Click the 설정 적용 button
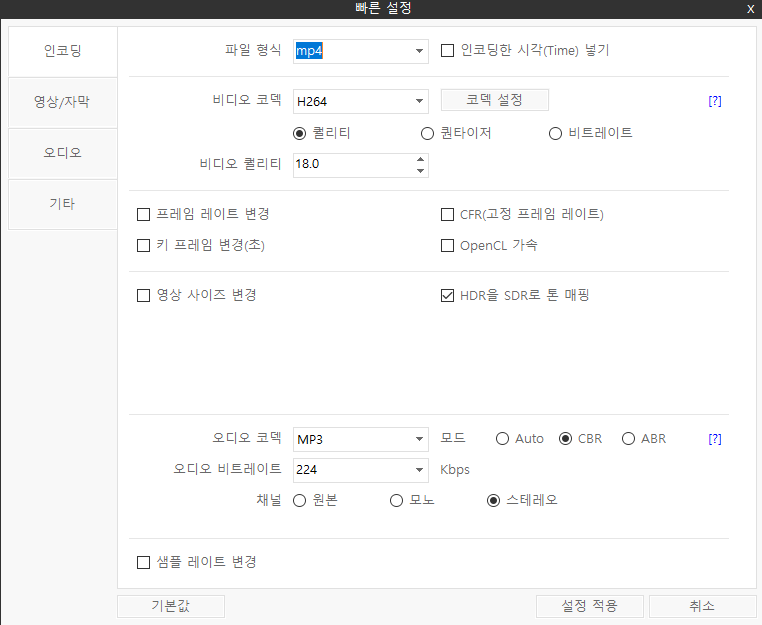The image size is (762, 625). click(x=590, y=606)
